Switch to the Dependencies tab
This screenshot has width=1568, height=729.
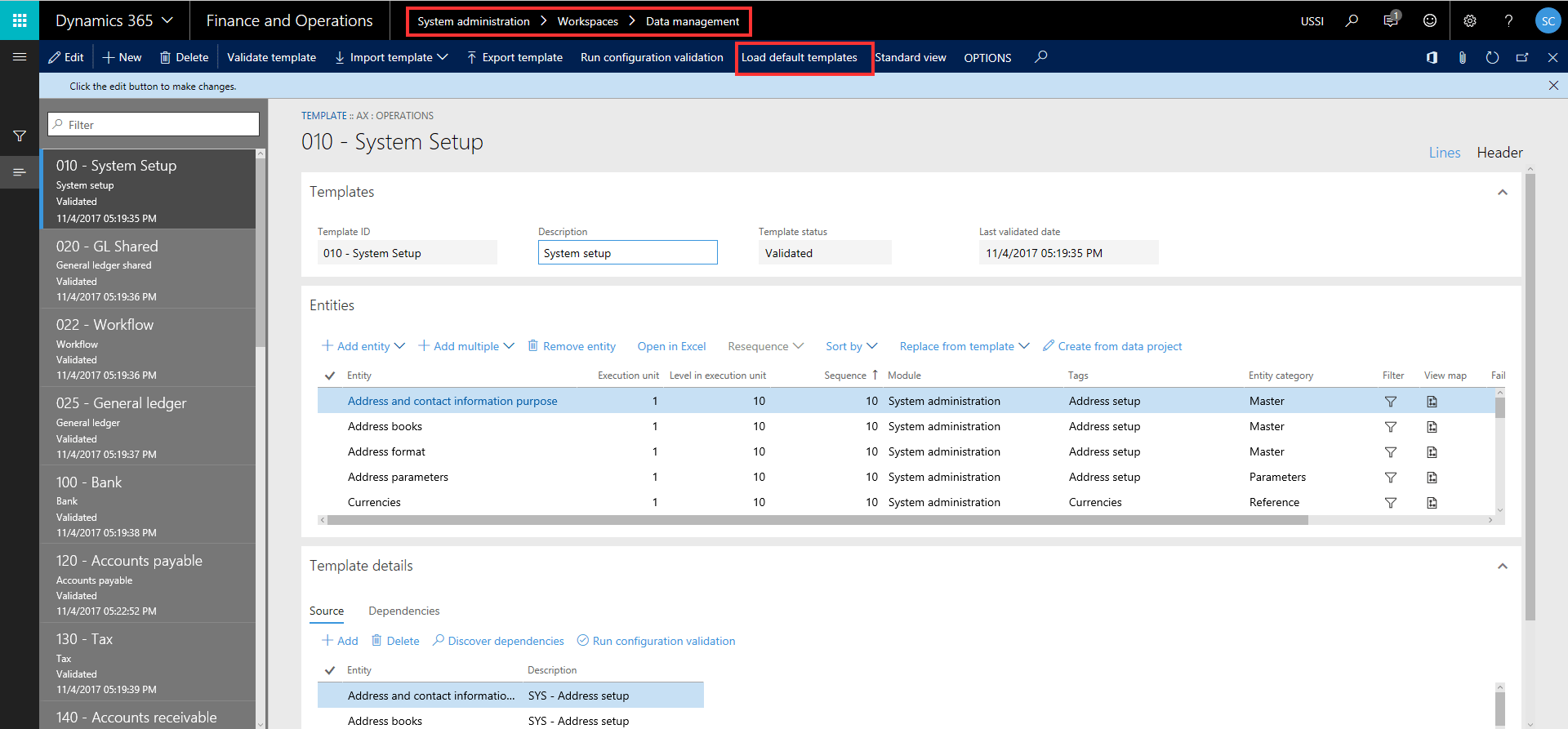(403, 611)
